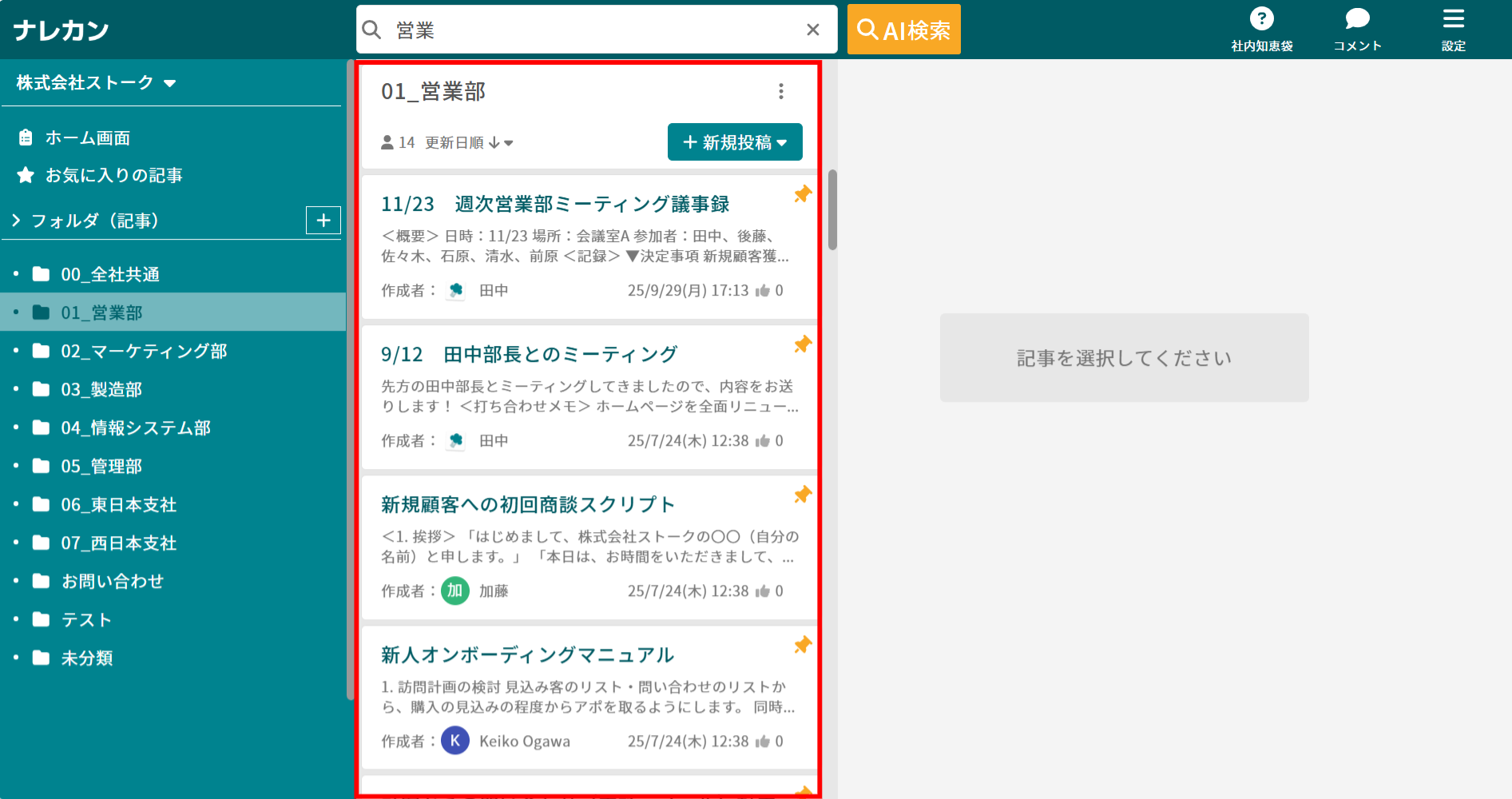Unpin the 週次営業部ミーティング議事録 article
This screenshot has height=799, width=1512.
[803, 193]
